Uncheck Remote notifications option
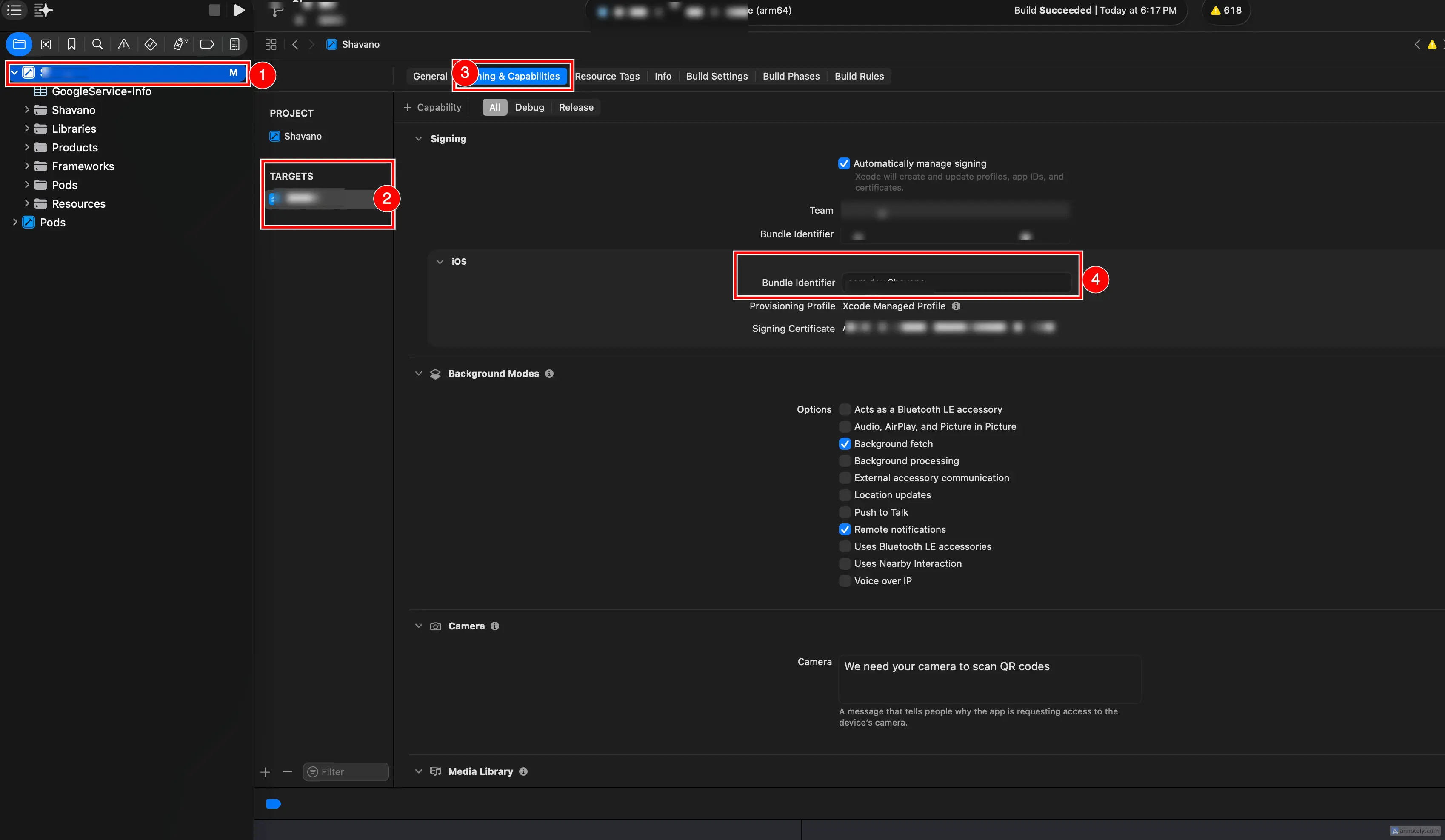The width and height of the screenshot is (1445, 840). point(845,529)
